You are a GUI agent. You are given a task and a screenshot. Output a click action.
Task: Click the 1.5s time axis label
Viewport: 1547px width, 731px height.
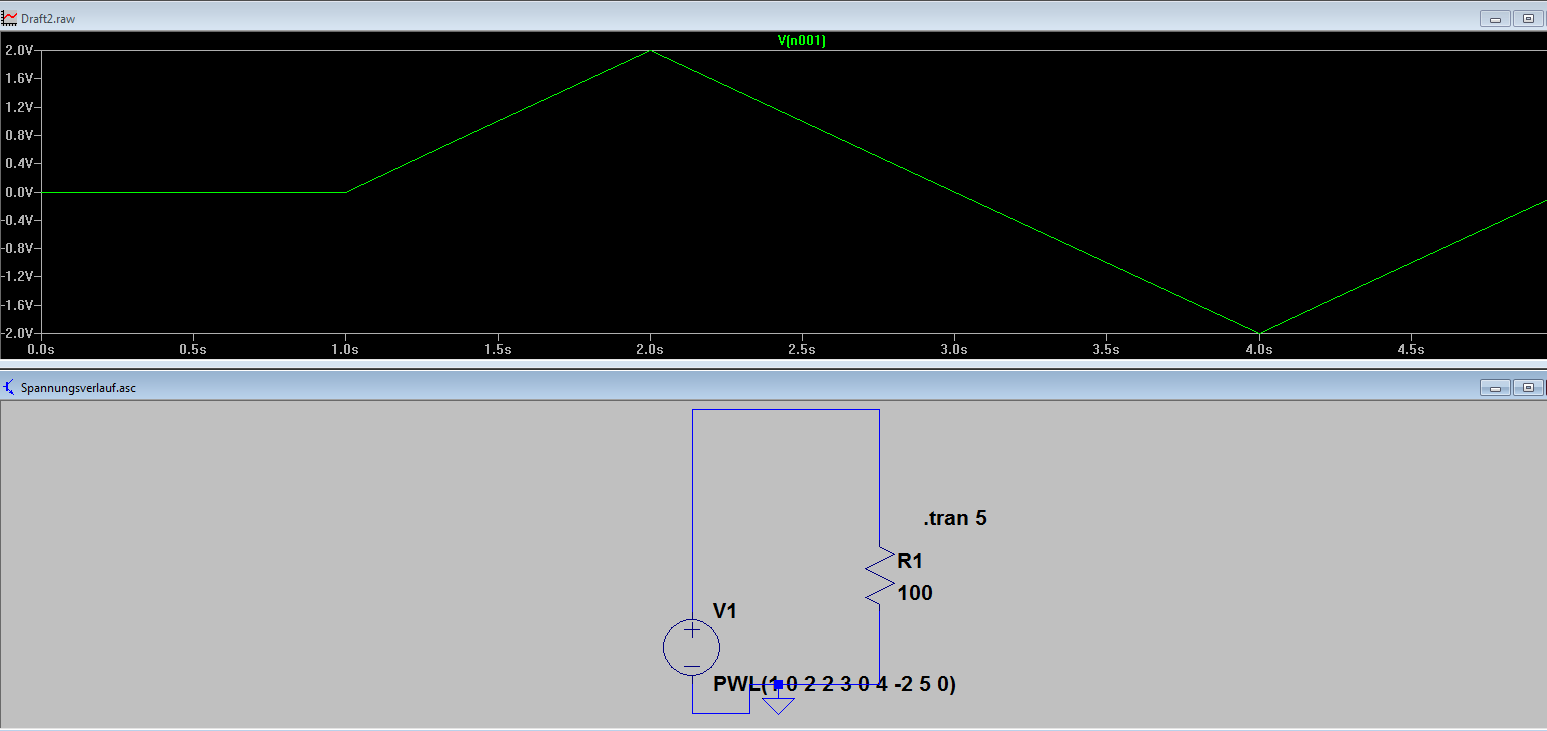tap(498, 350)
